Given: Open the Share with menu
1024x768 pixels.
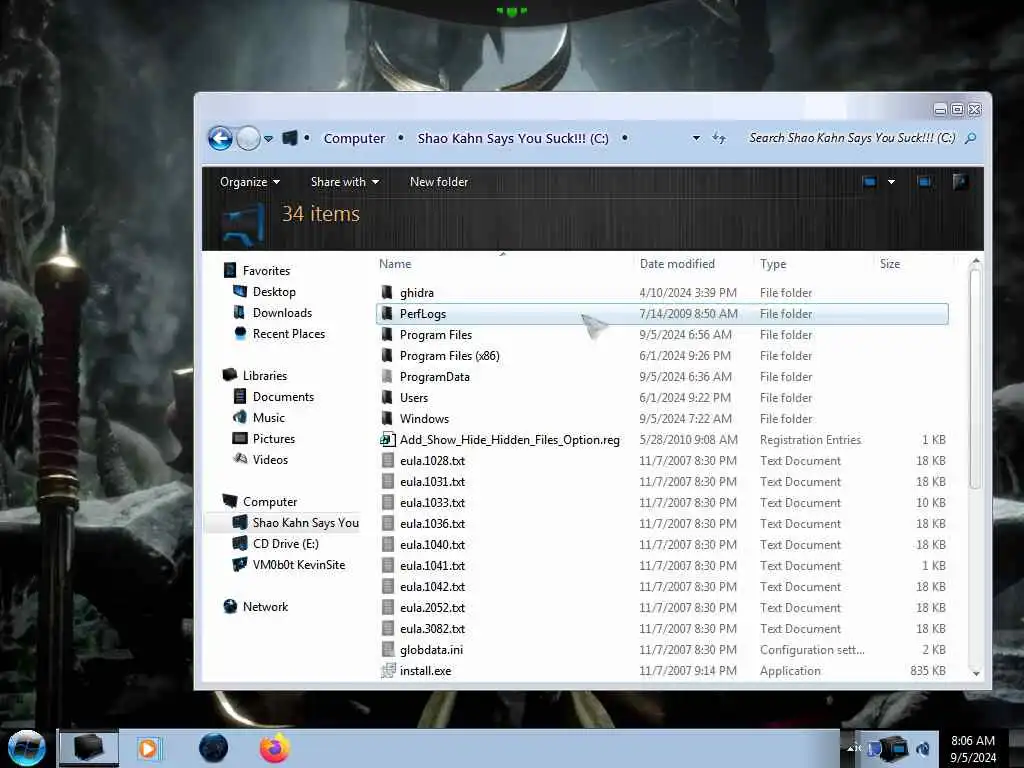Looking at the screenshot, I should coord(344,182).
